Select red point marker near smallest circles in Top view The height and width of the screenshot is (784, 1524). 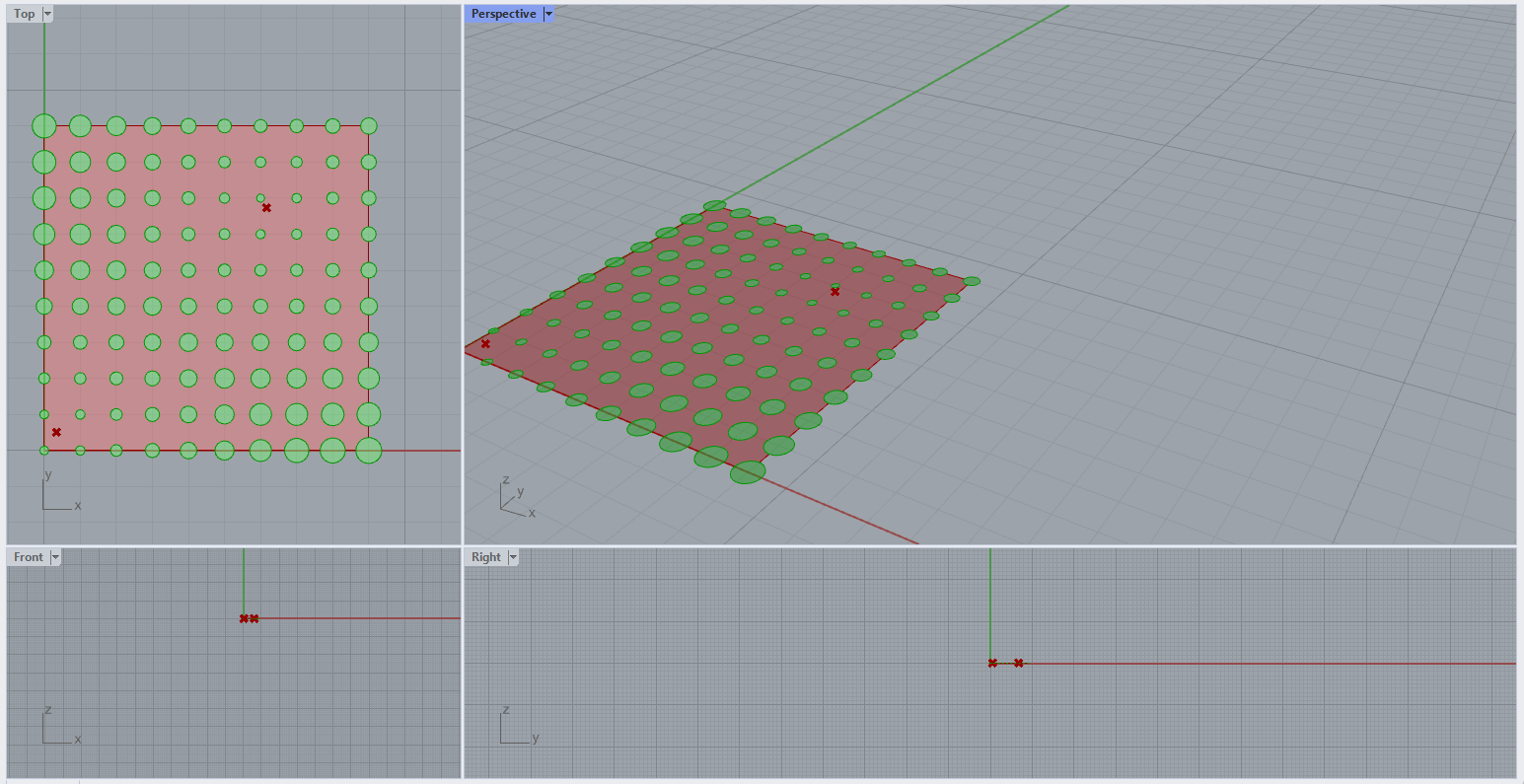266,208
